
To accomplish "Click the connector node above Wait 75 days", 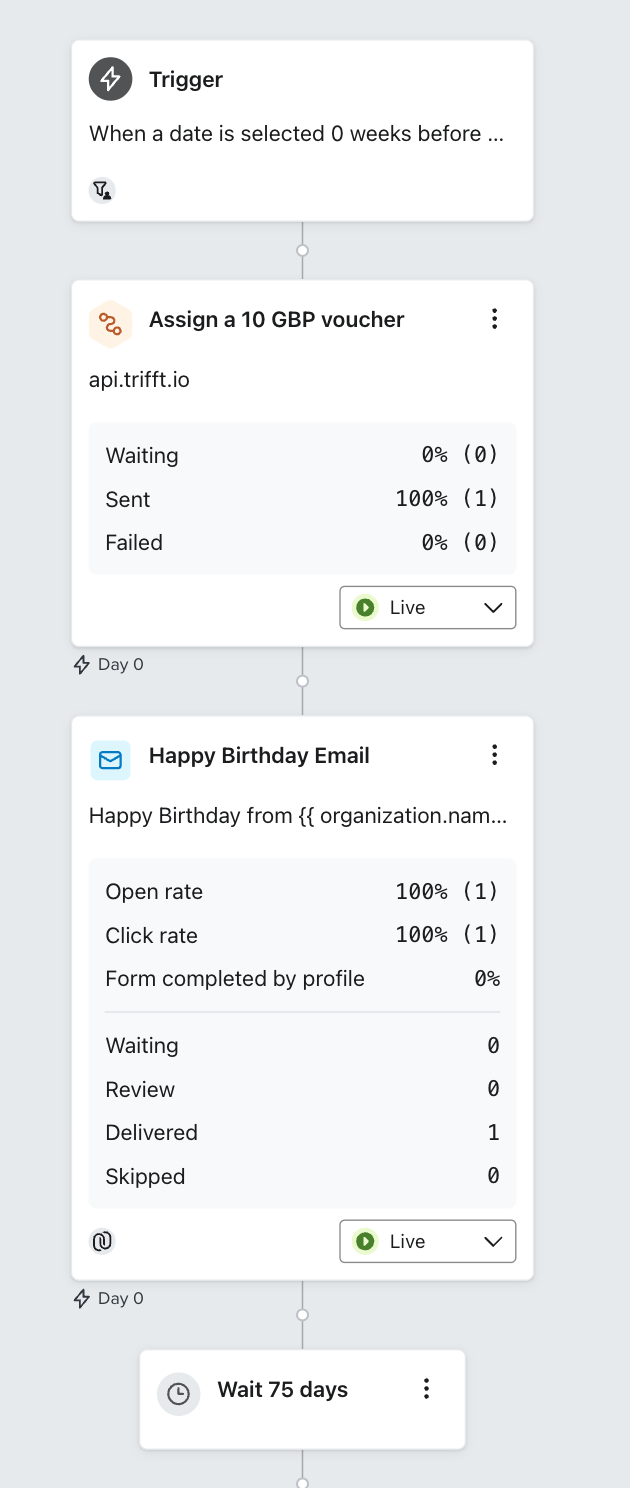I will [302, 1315].
